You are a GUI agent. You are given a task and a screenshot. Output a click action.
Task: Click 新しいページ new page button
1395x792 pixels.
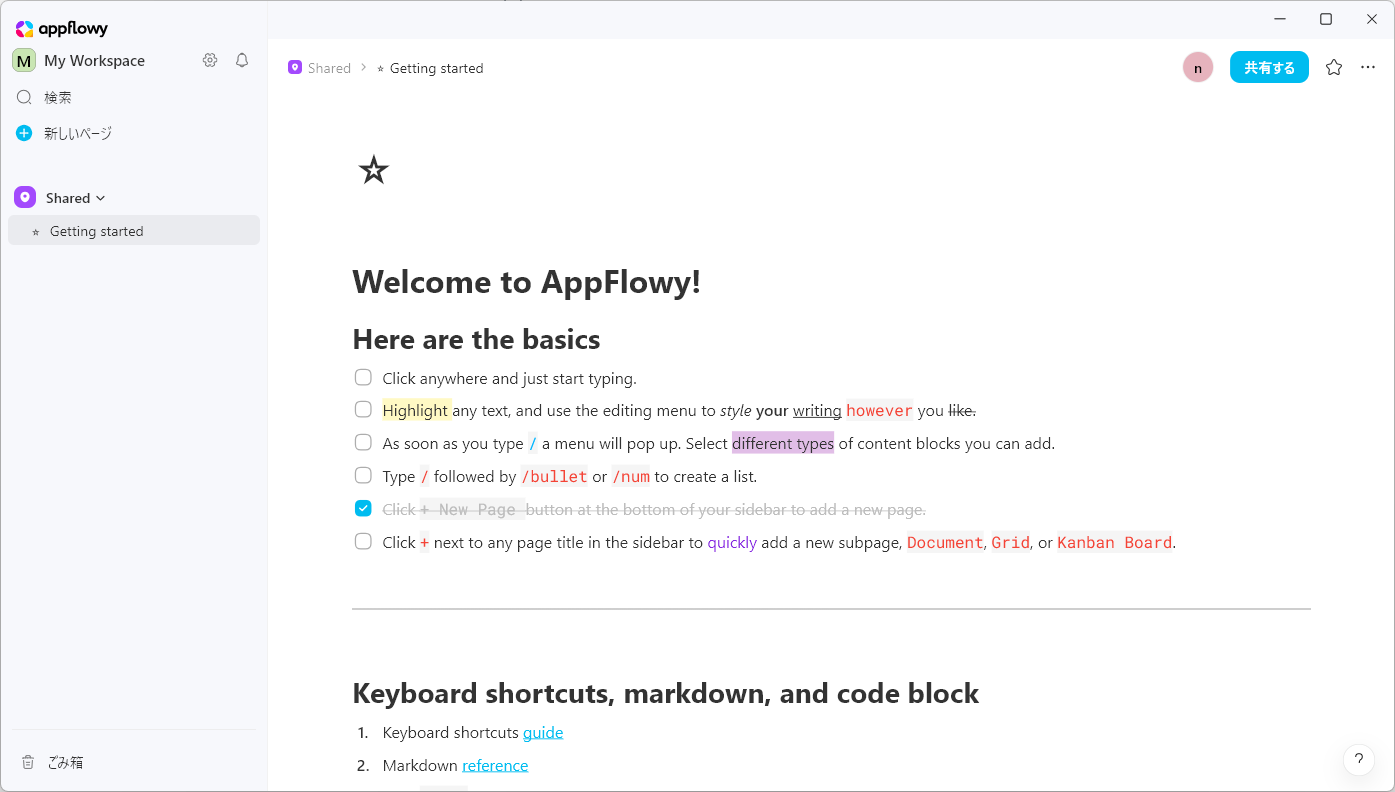pyautogui.click(x=78, y=133)
